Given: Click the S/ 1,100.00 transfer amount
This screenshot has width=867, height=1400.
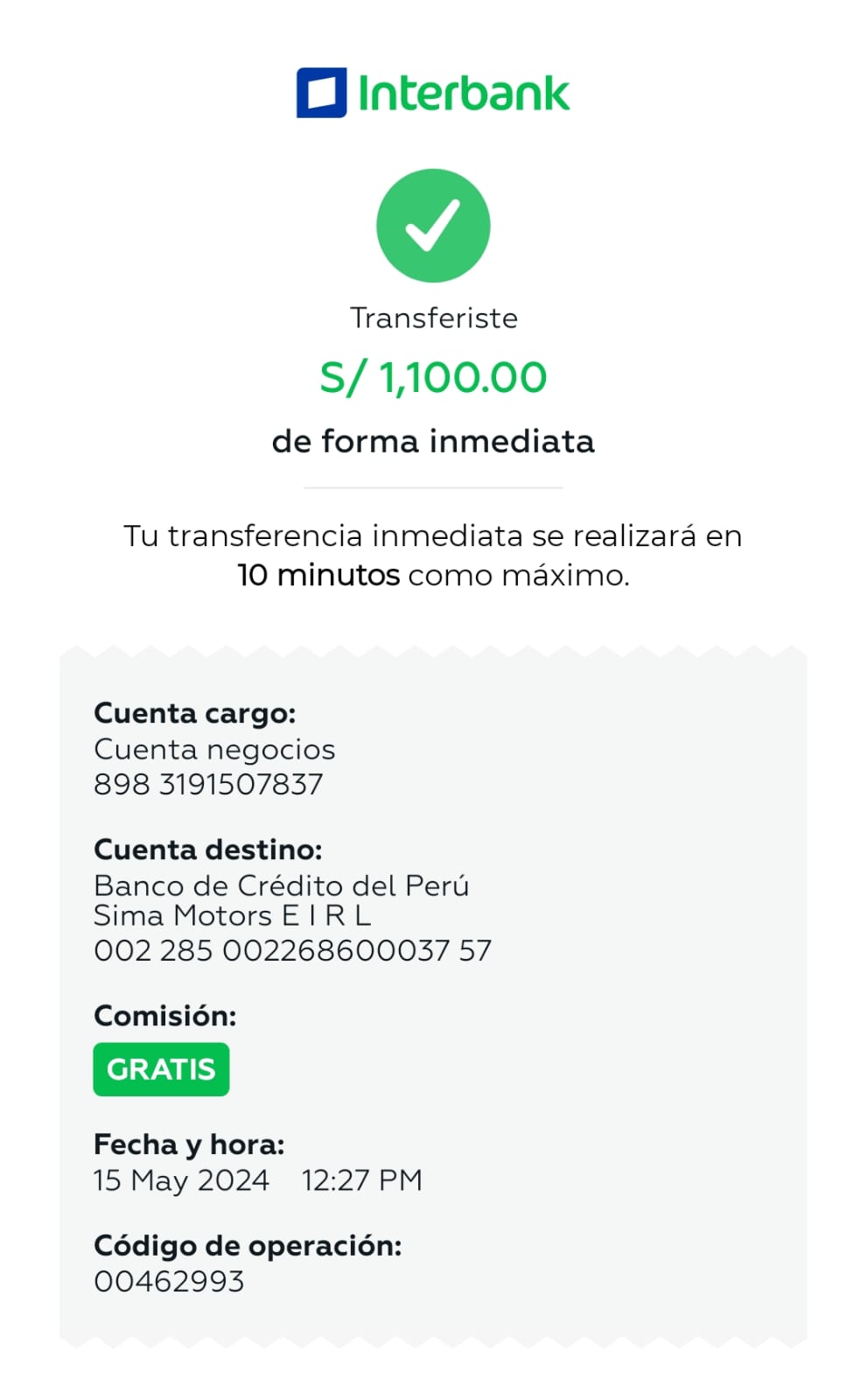Looking at the screenshot, I should click(x=433, y=378).
